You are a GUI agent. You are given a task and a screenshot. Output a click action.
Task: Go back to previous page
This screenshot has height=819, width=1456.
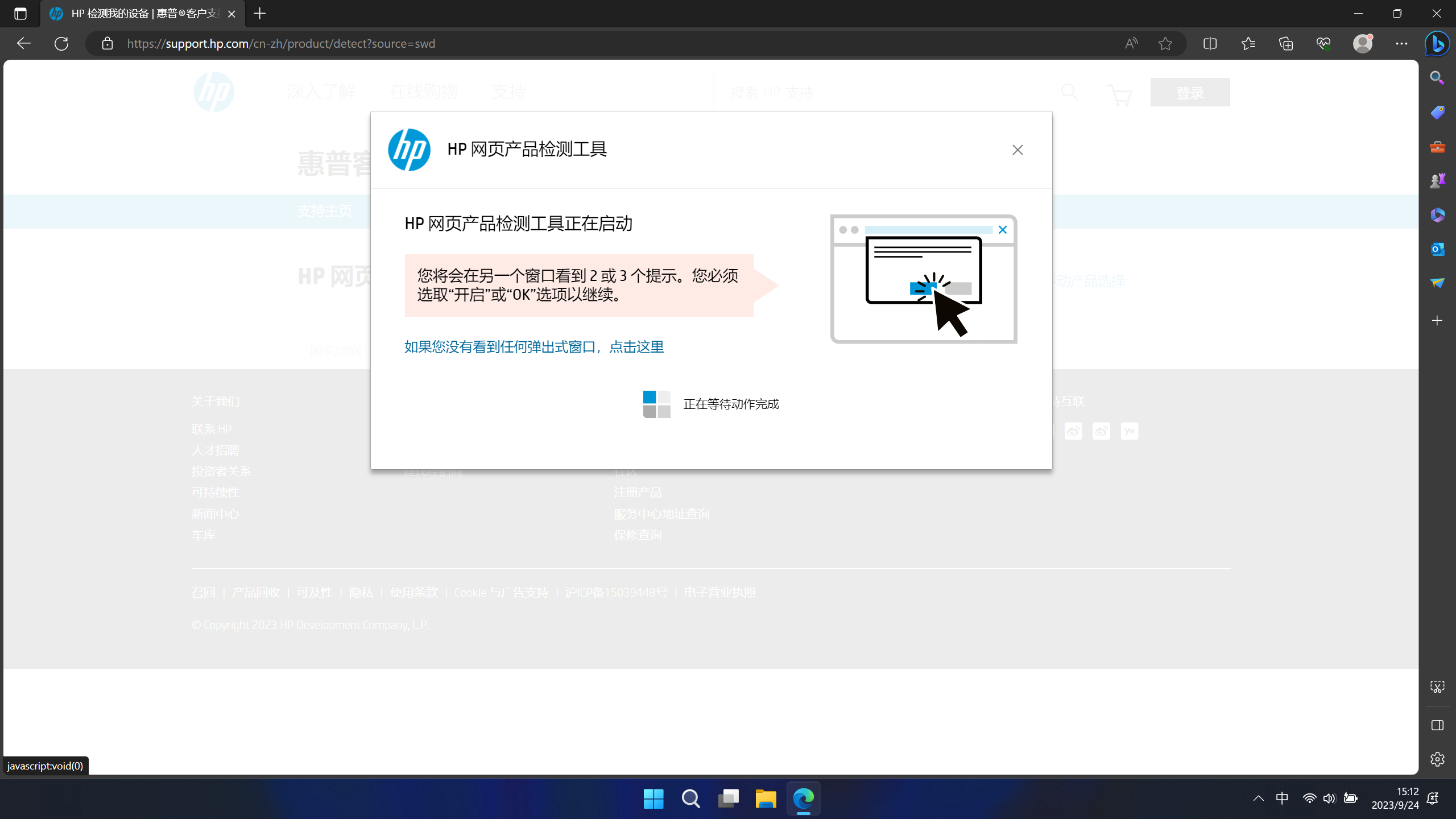point(24,44)
